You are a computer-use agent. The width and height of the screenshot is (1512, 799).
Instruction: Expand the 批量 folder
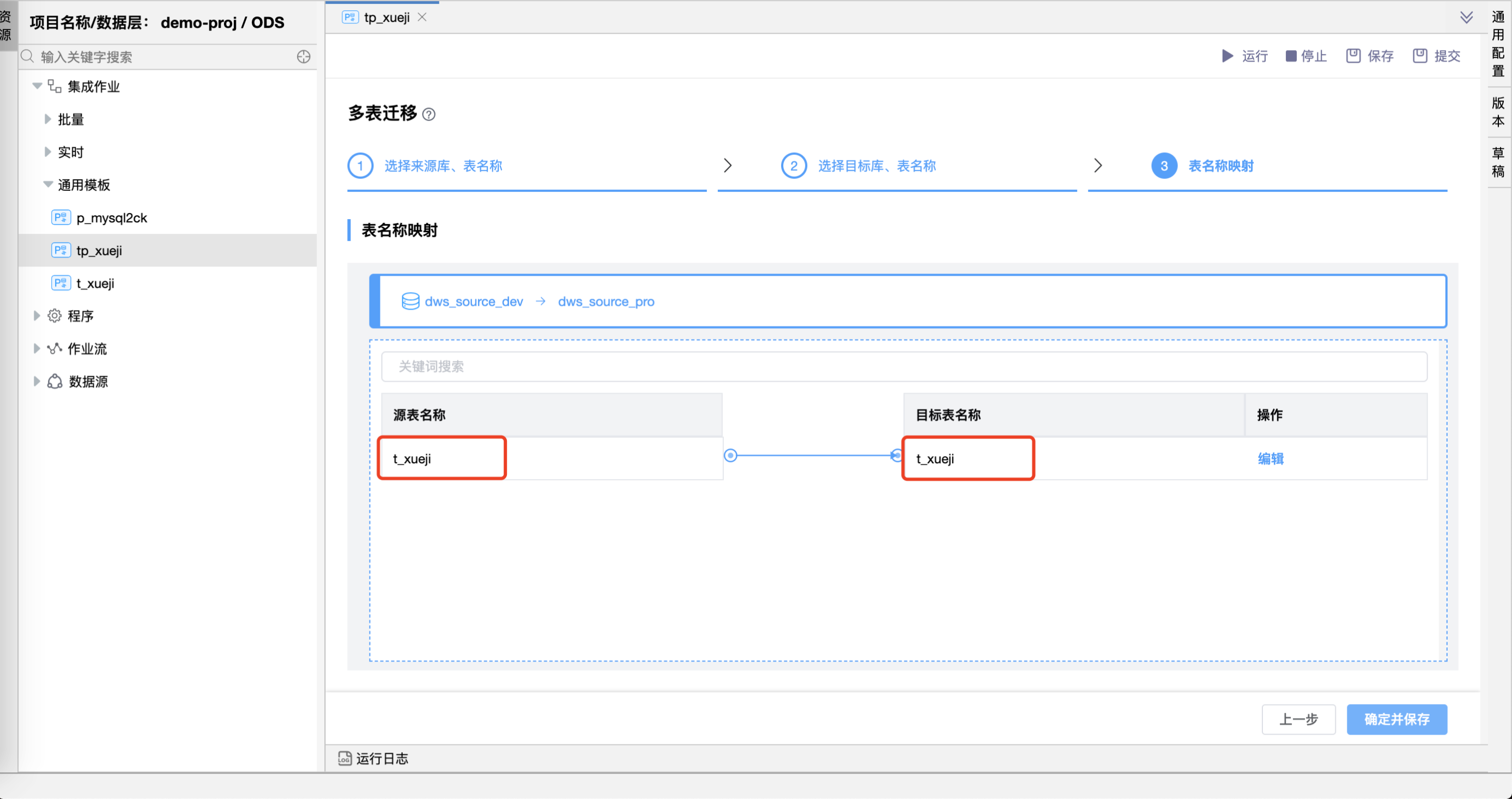click(47, 119)
